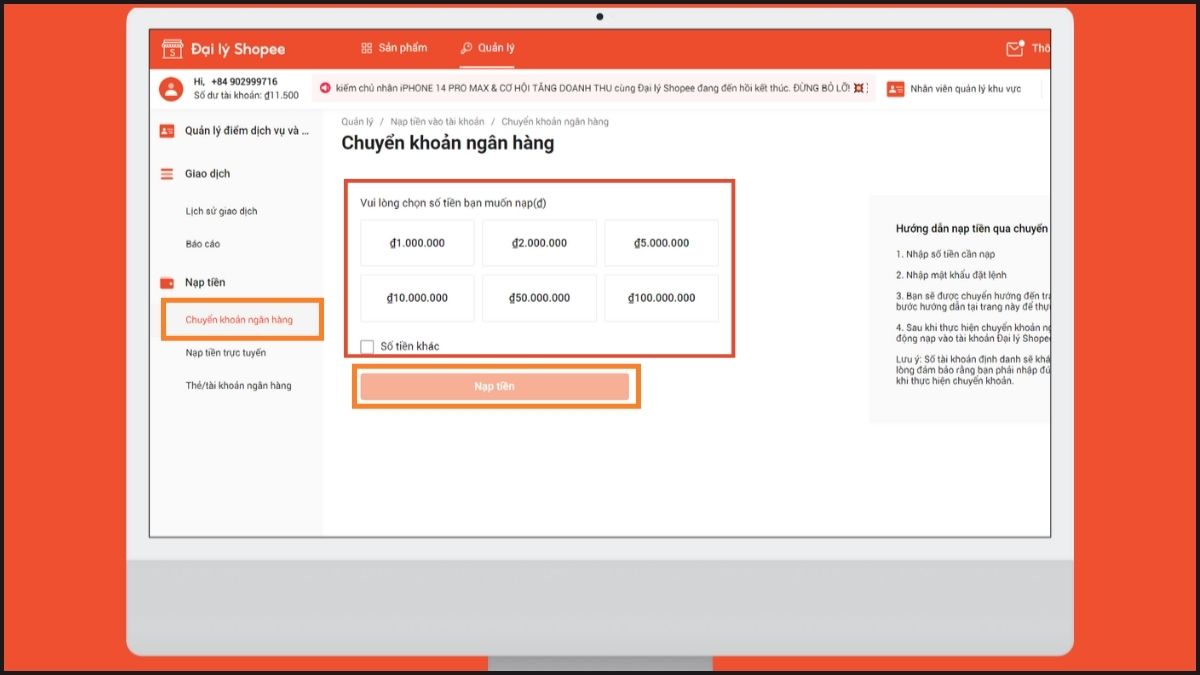Go to Nạp tiền vào tài khoản breadcrumb
Image resolution: width=1200 pixels, height=675 pixels.
click(437, 122)
